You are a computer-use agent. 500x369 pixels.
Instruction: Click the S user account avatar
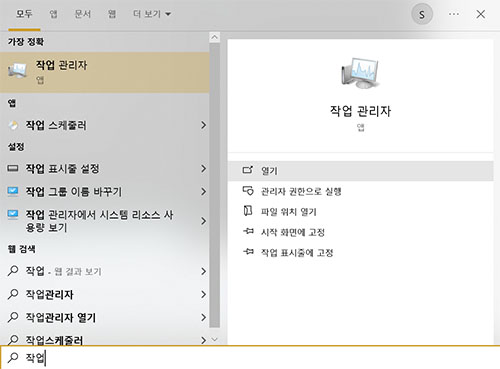pyautogui.click(x=422, y=14)
